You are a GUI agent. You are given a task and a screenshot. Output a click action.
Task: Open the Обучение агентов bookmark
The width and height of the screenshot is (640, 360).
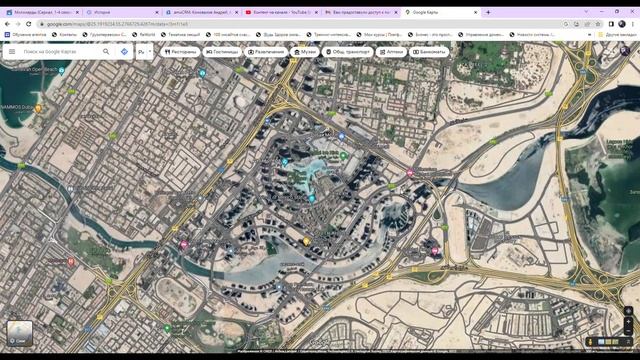coord(25,35)
